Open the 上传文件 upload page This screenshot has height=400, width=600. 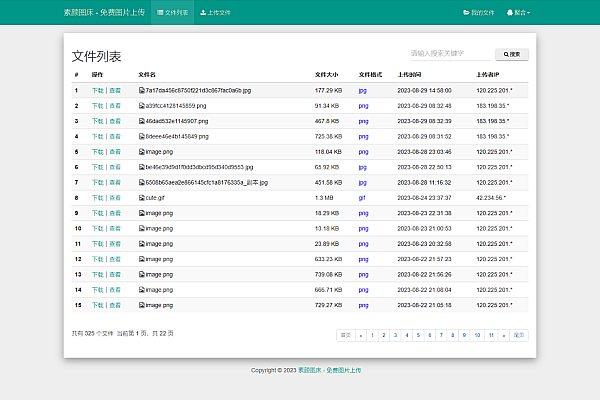[215, 12]
